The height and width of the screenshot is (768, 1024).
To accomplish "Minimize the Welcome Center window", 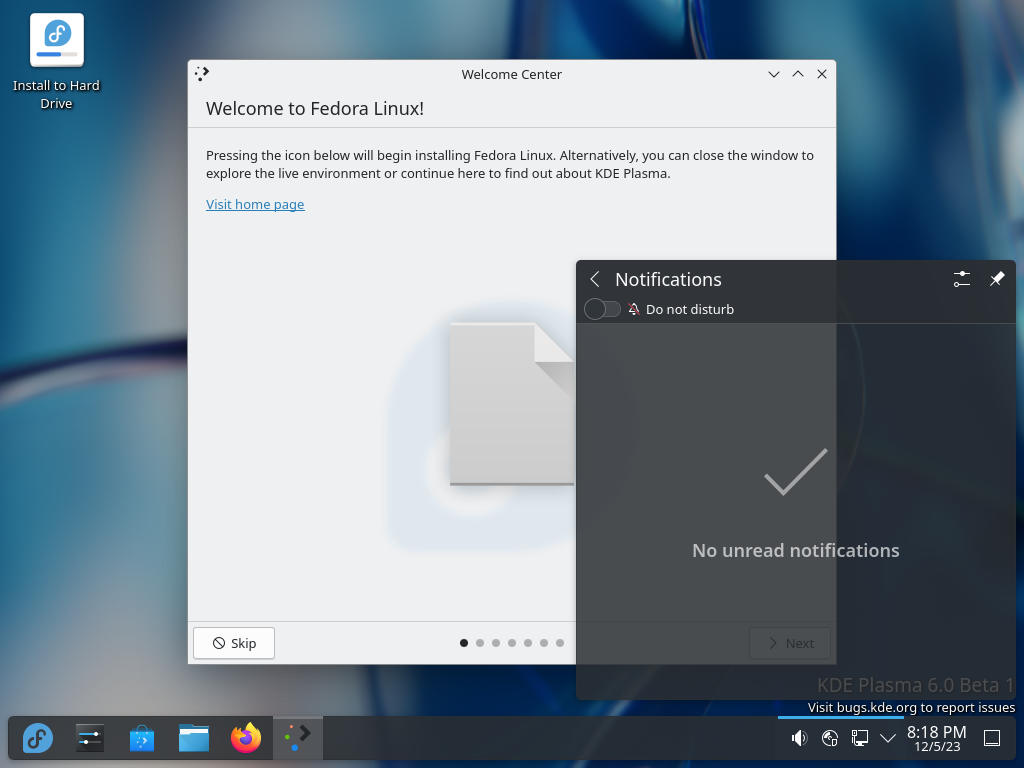I will [774, 74].
